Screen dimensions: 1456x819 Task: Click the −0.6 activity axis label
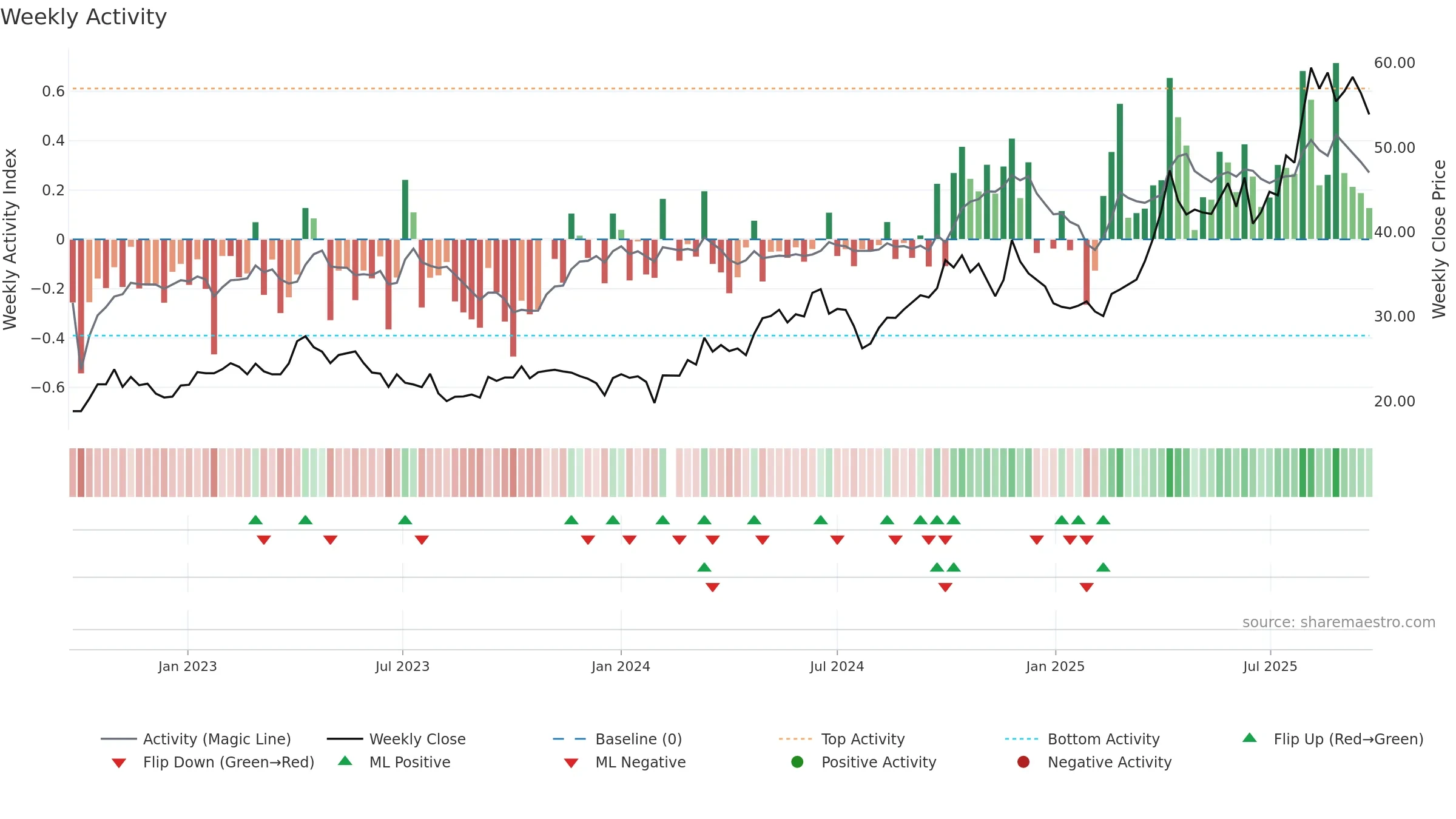coord(48,387)
